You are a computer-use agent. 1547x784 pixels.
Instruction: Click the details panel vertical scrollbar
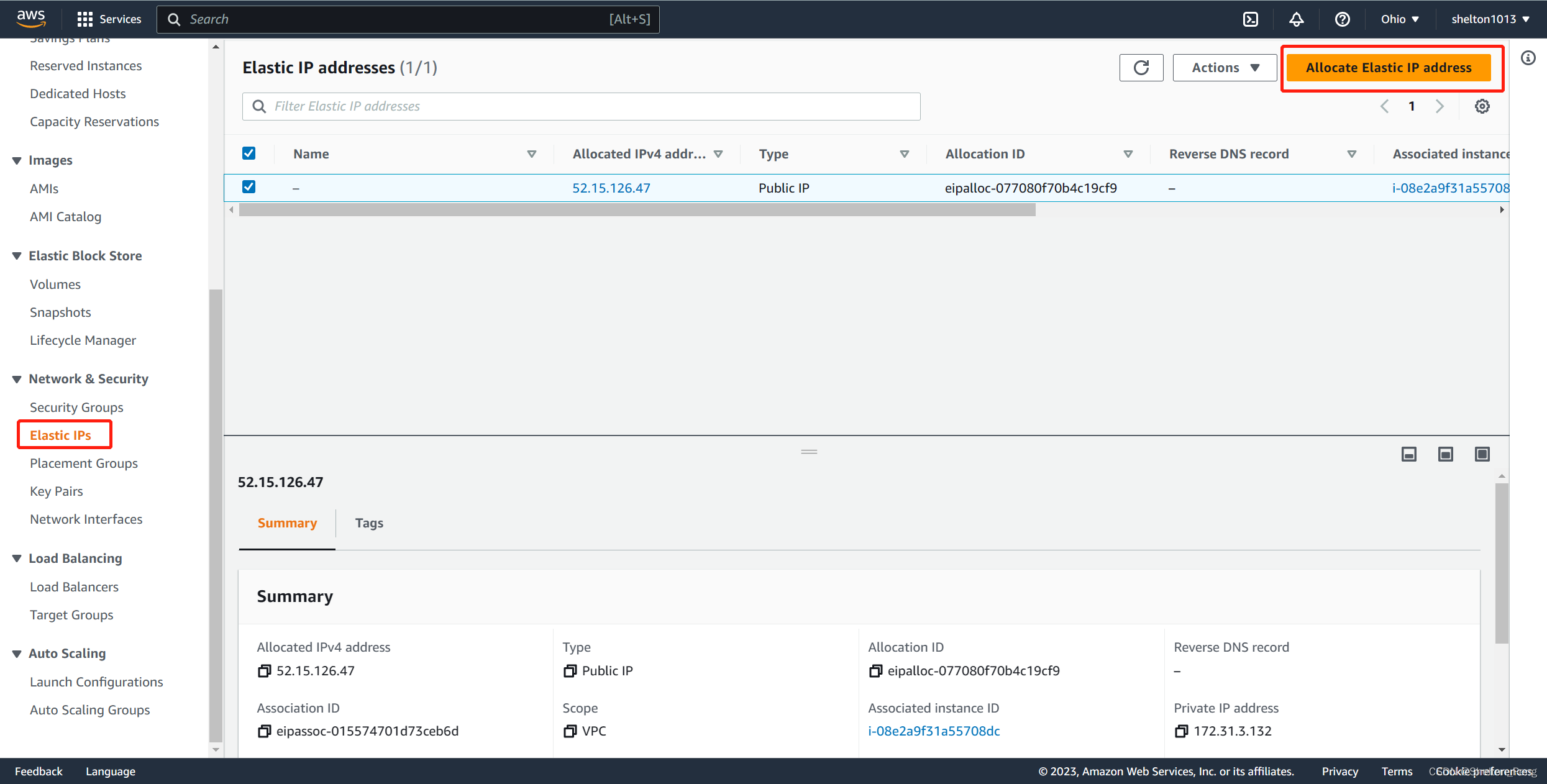(1502, 562)
